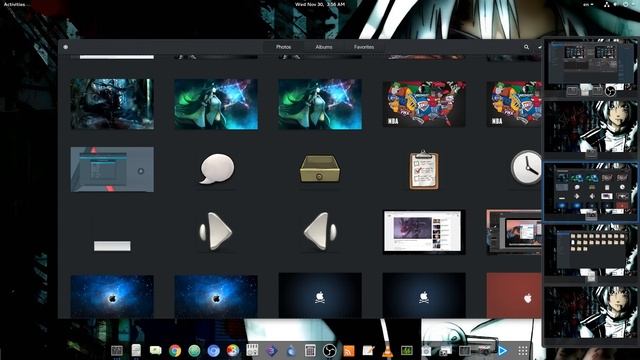Launch OBS Studio from the dash
640x360 pixels.
[329, 351]
